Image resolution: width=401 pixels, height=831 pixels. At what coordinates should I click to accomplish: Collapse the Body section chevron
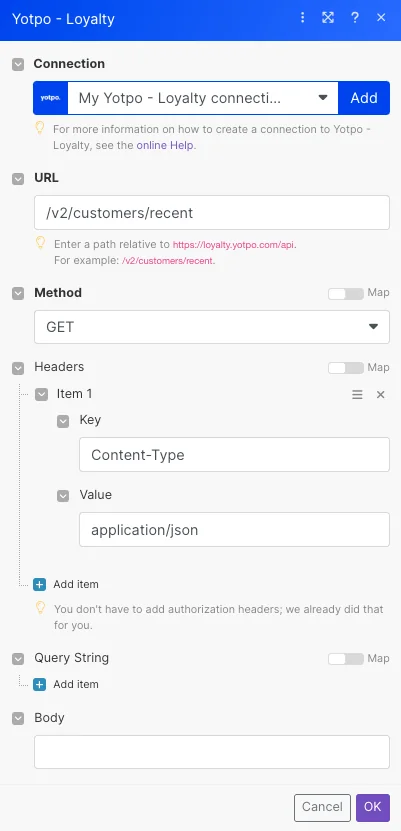click(x=19, y=719)
